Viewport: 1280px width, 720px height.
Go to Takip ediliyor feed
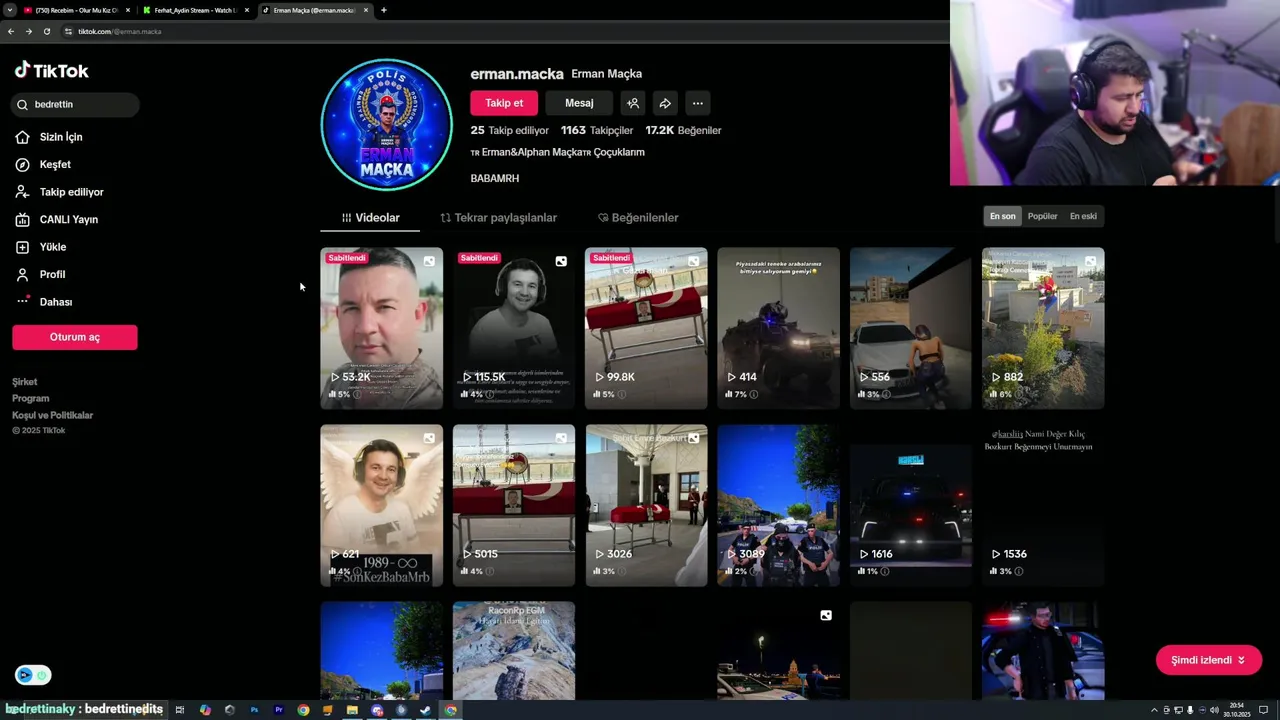click(71, 192)
